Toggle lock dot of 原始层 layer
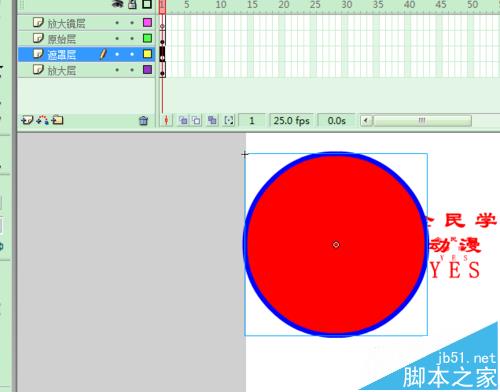This screenshot has height=392, width=500. point(132,38)
